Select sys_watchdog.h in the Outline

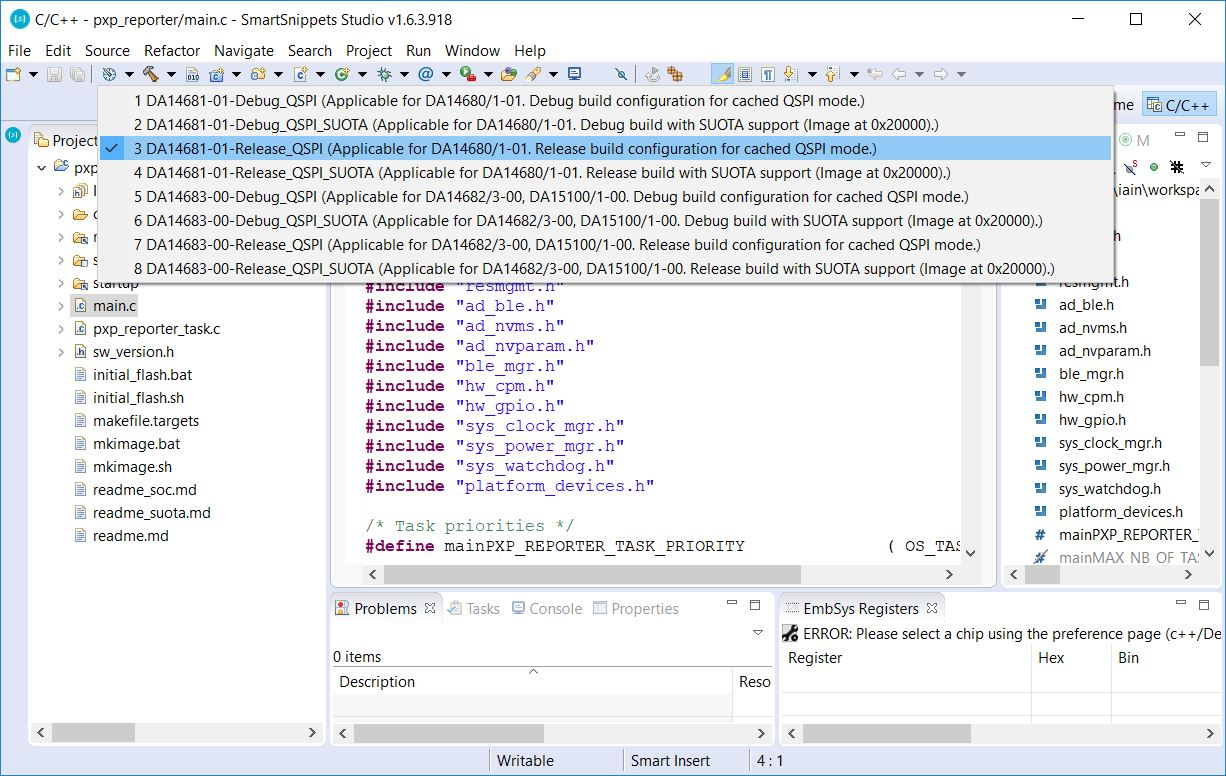1098,489
